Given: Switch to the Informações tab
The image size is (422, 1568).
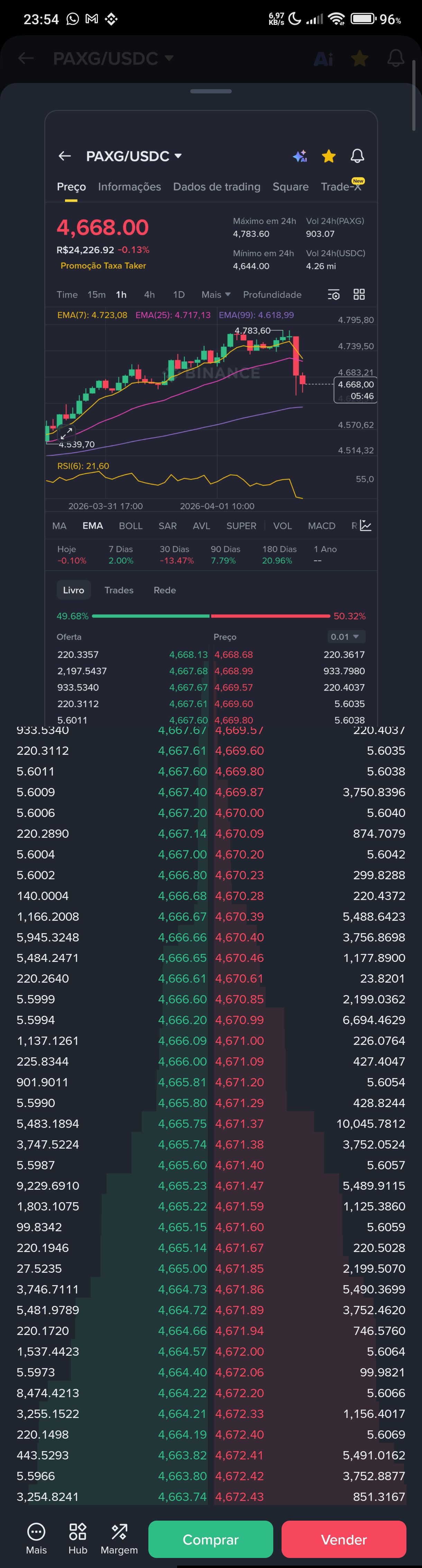Looking at the screenshot, I should [130, 187].
